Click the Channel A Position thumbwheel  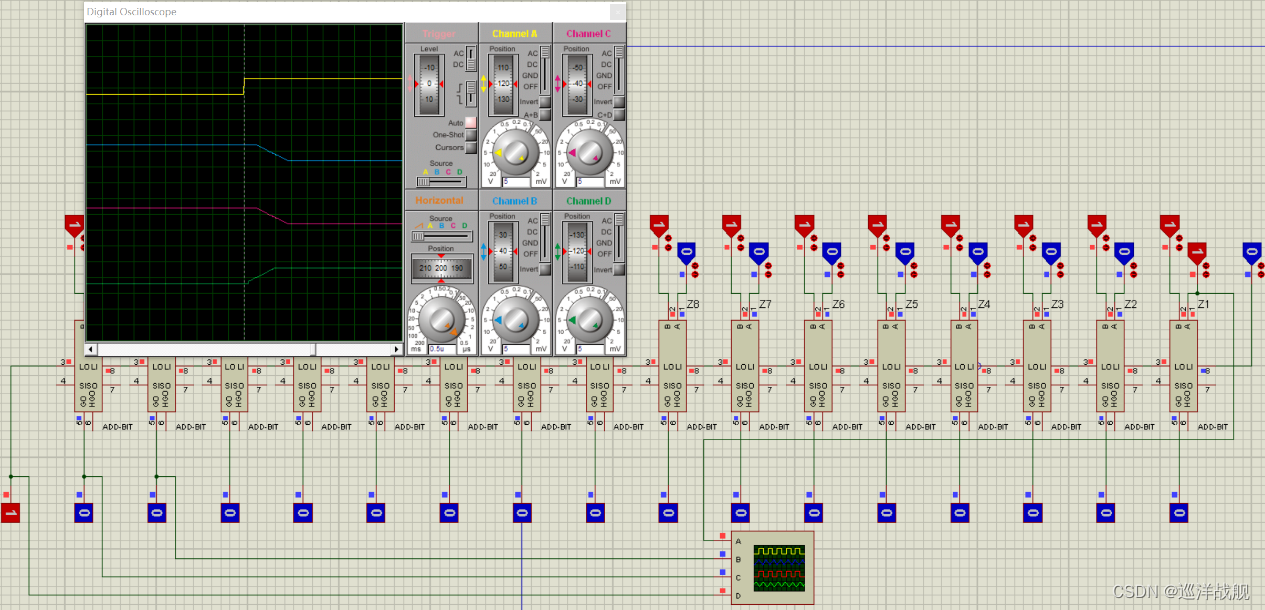click(x=503, y=84)
